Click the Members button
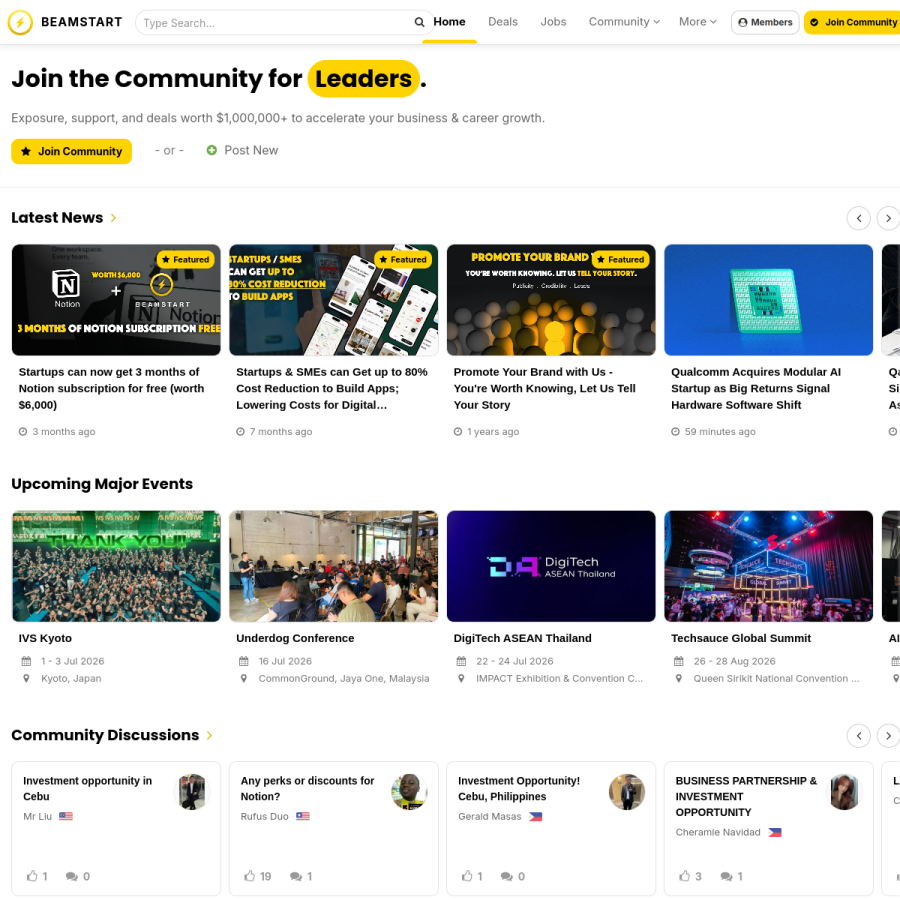 [765, 22]
